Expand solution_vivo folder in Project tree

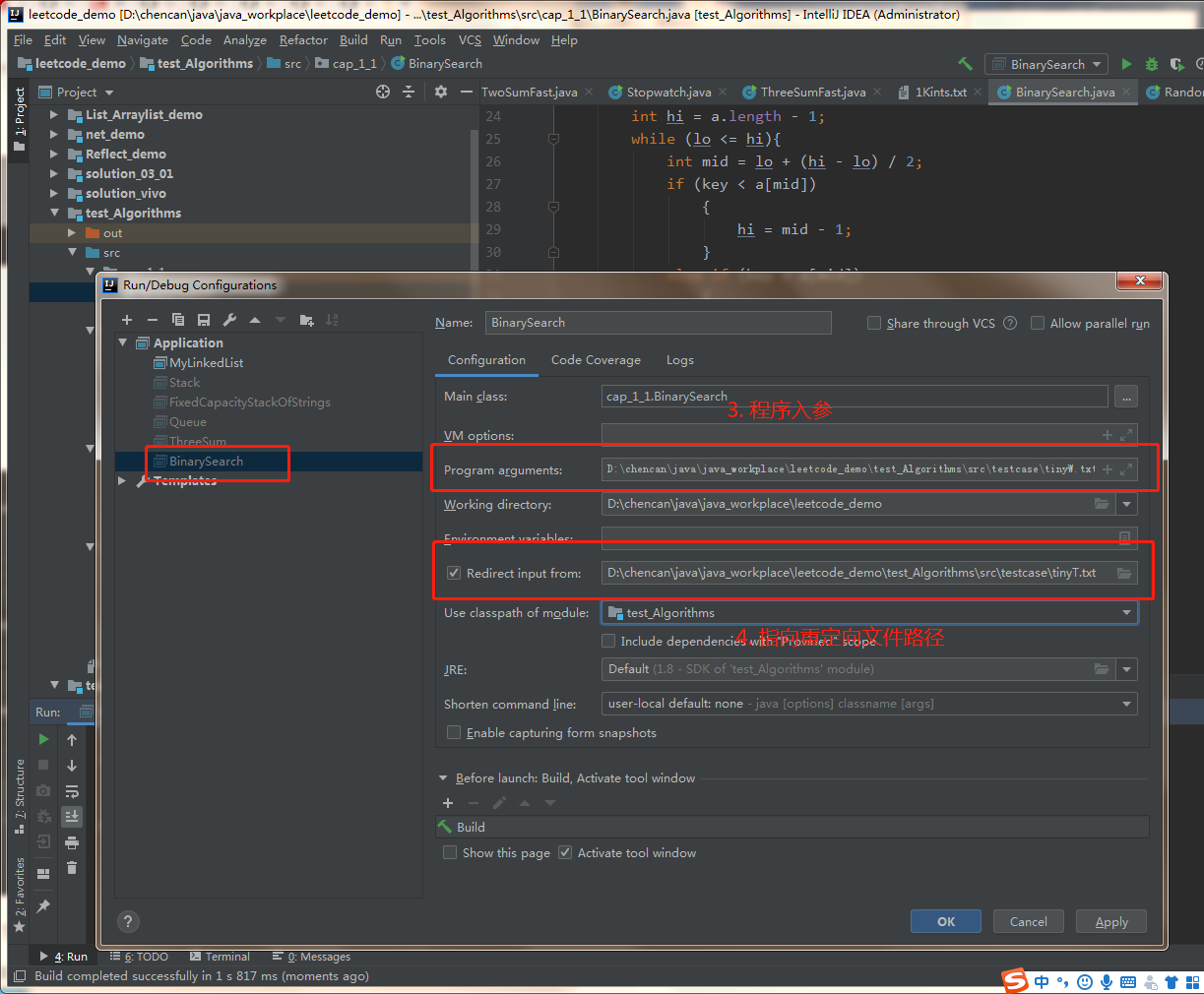(x=54, y=193)
